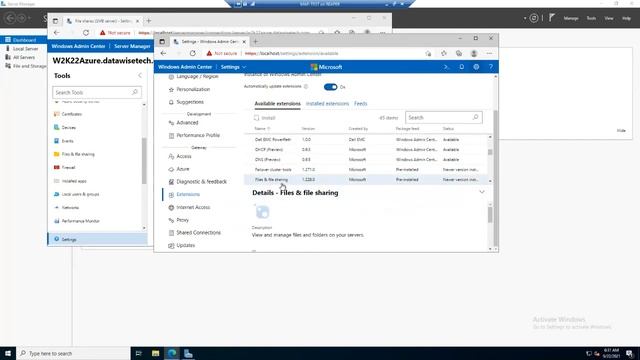
Task: Select All Servers in Server Manager sidebar
Action: pyautogui.click(x=24, y=58)
